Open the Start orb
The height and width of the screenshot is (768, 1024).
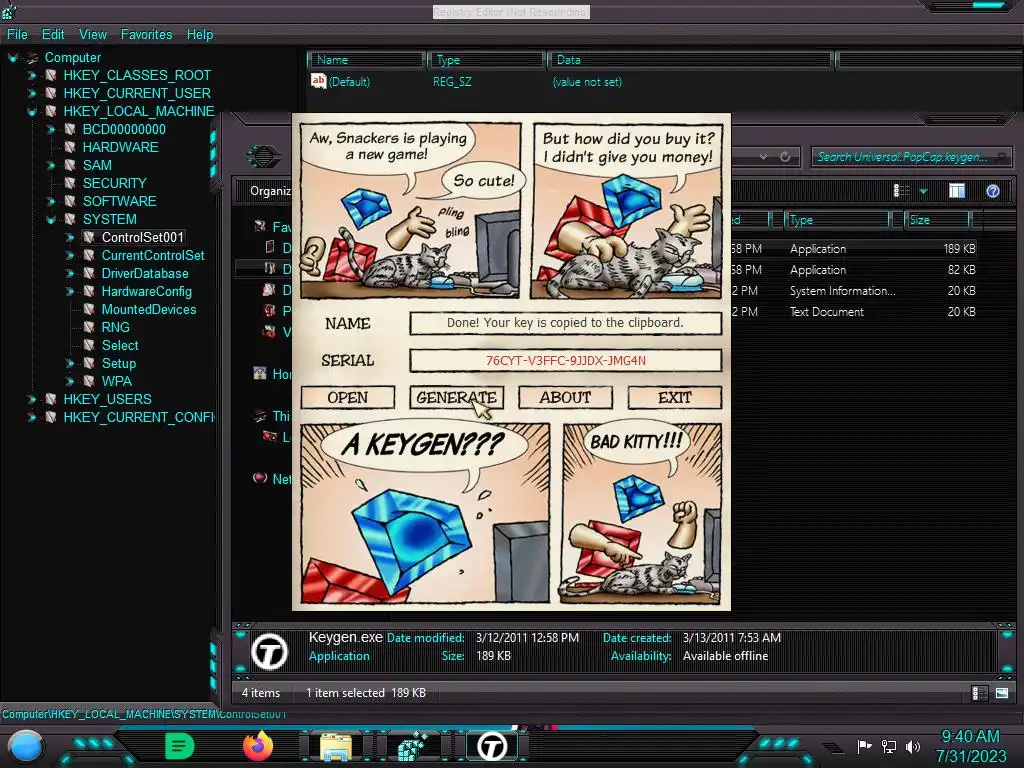(x=25, y=746)
